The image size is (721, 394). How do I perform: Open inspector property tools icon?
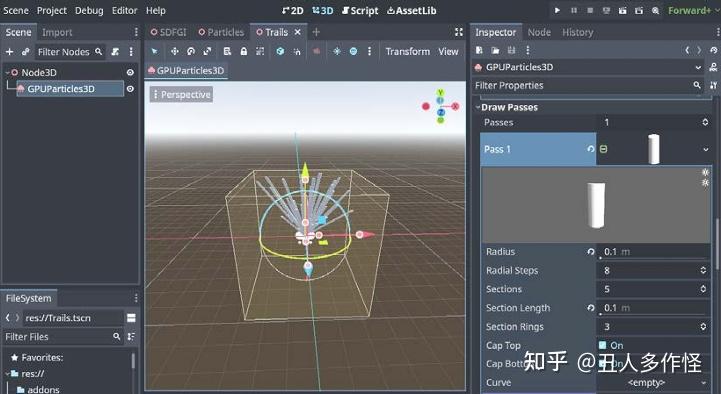[713, 85]
